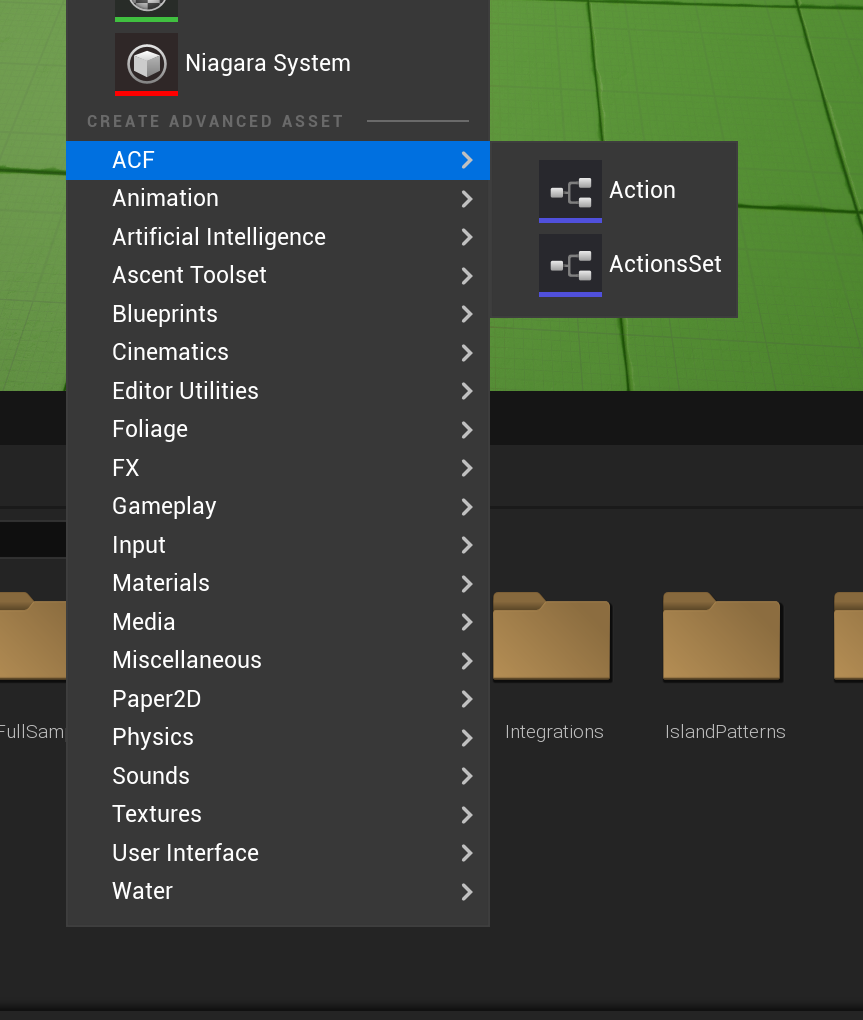863x1020 pixels.
Task: Open the Paper2D menu category
Action: (156, 699)
